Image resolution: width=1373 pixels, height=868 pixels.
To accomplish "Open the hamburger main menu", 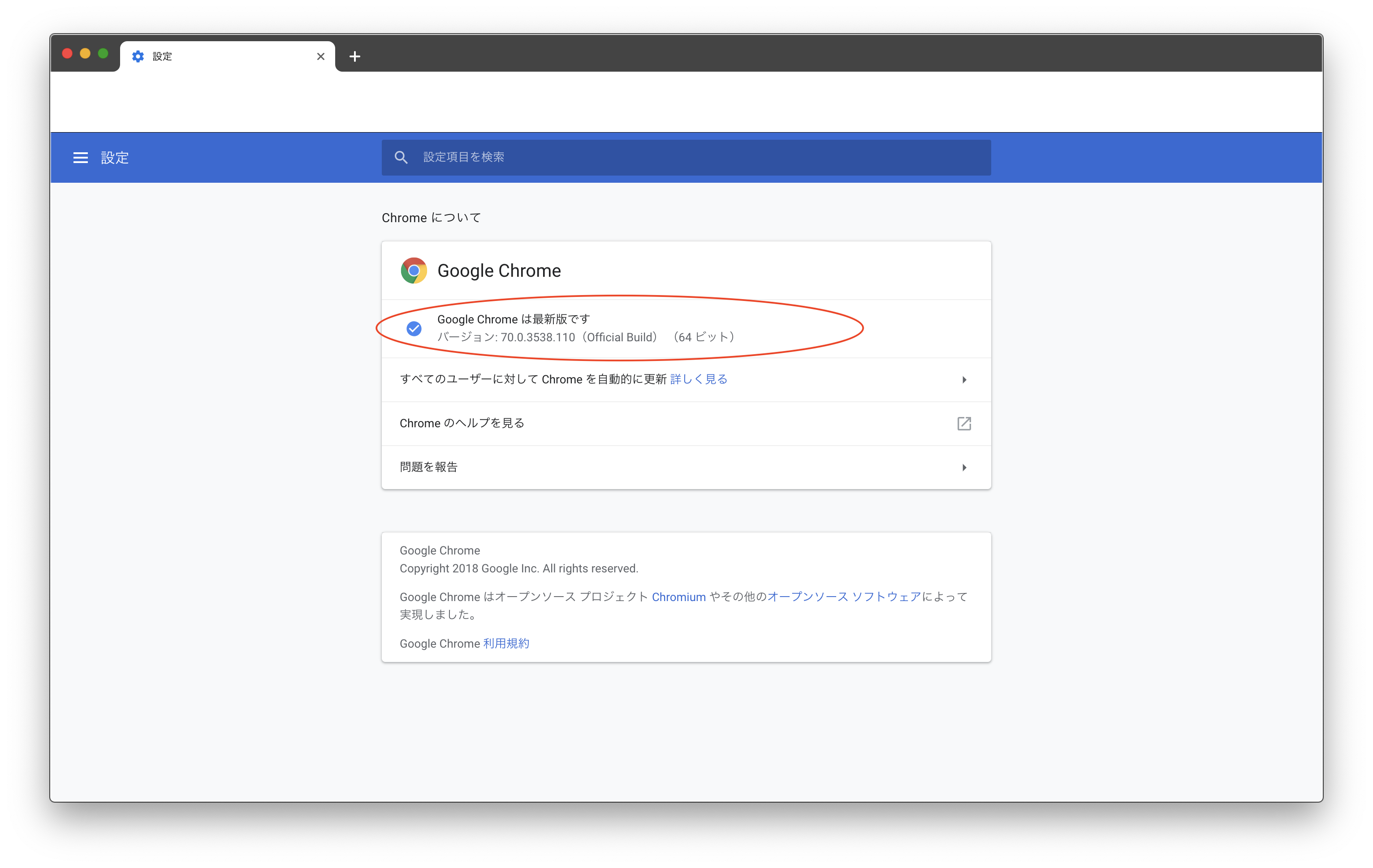I will point(80,158).
